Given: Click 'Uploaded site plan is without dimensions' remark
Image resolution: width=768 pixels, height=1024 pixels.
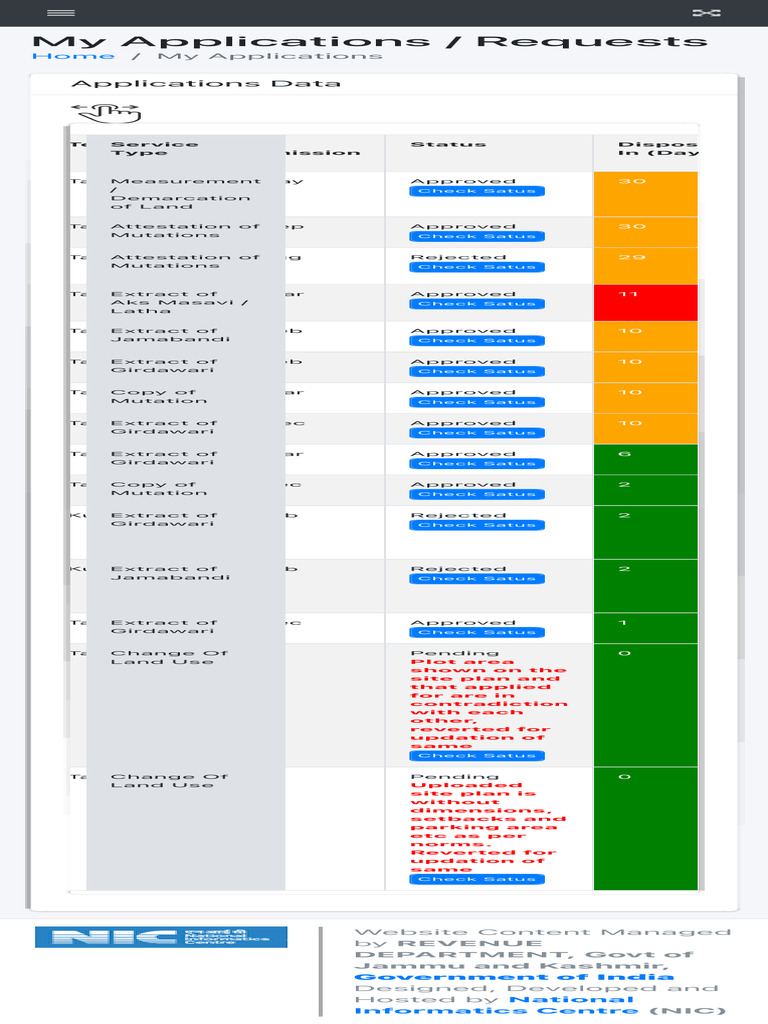Looking at the screenshot, I should tap(488, 827).
